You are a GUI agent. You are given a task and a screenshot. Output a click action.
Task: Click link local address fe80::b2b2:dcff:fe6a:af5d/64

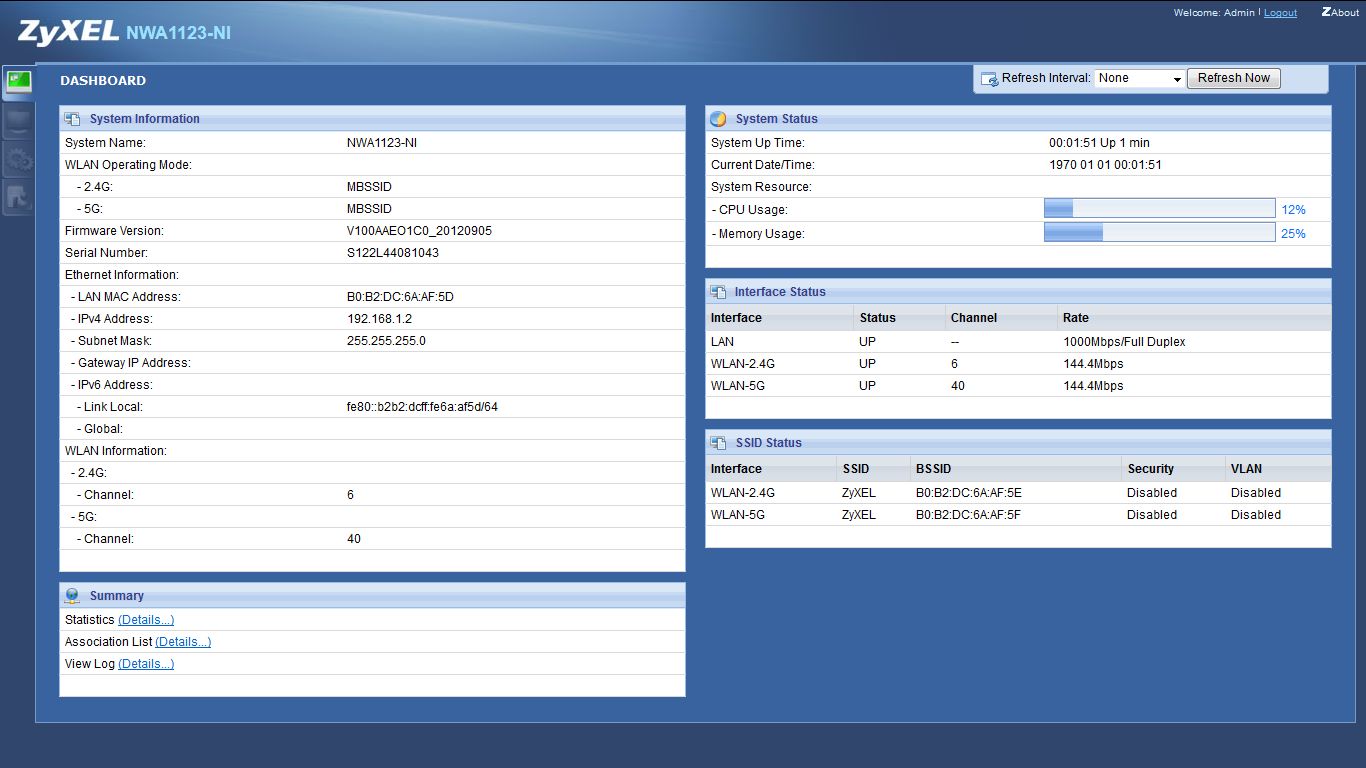[422, 407]
